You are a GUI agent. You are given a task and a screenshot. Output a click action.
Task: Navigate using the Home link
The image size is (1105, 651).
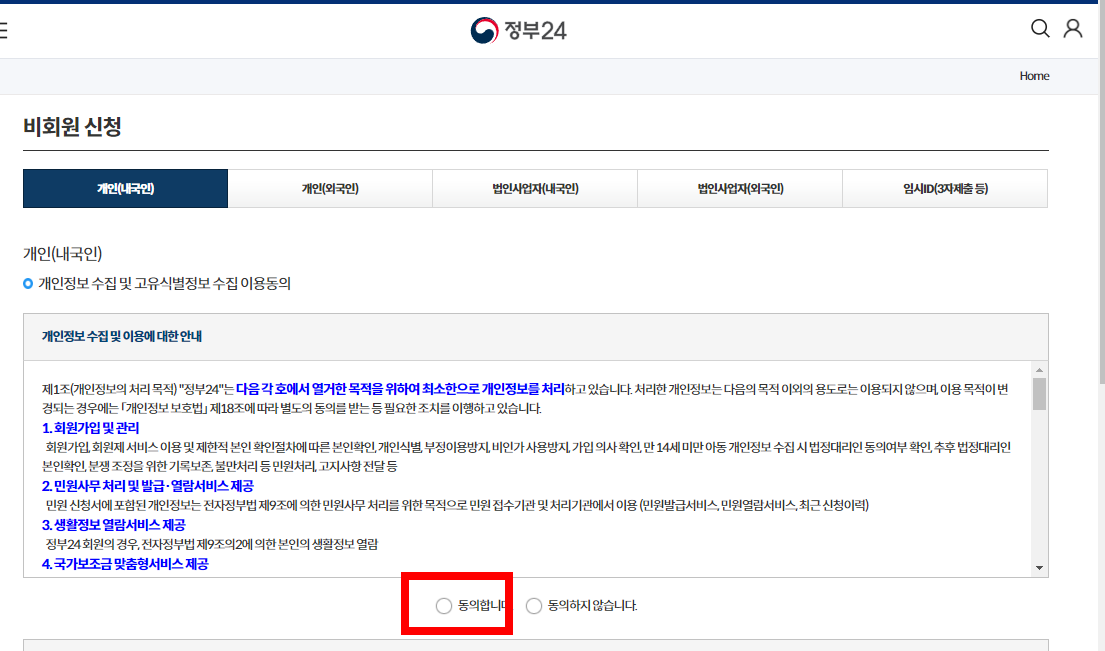(1034, 75)
